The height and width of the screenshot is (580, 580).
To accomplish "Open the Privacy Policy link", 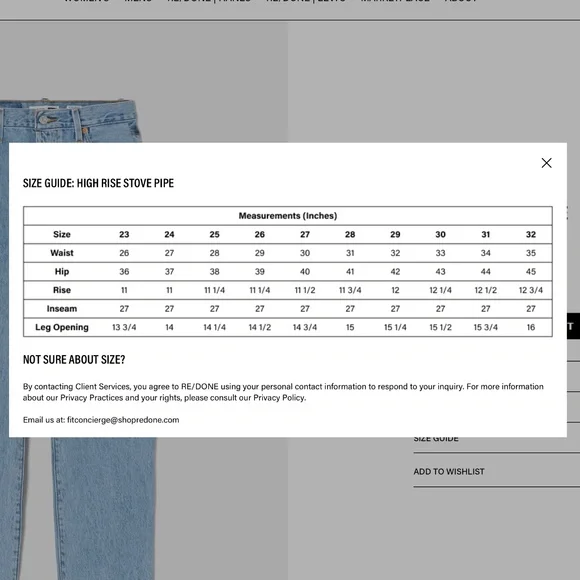I will click(279, 398).
